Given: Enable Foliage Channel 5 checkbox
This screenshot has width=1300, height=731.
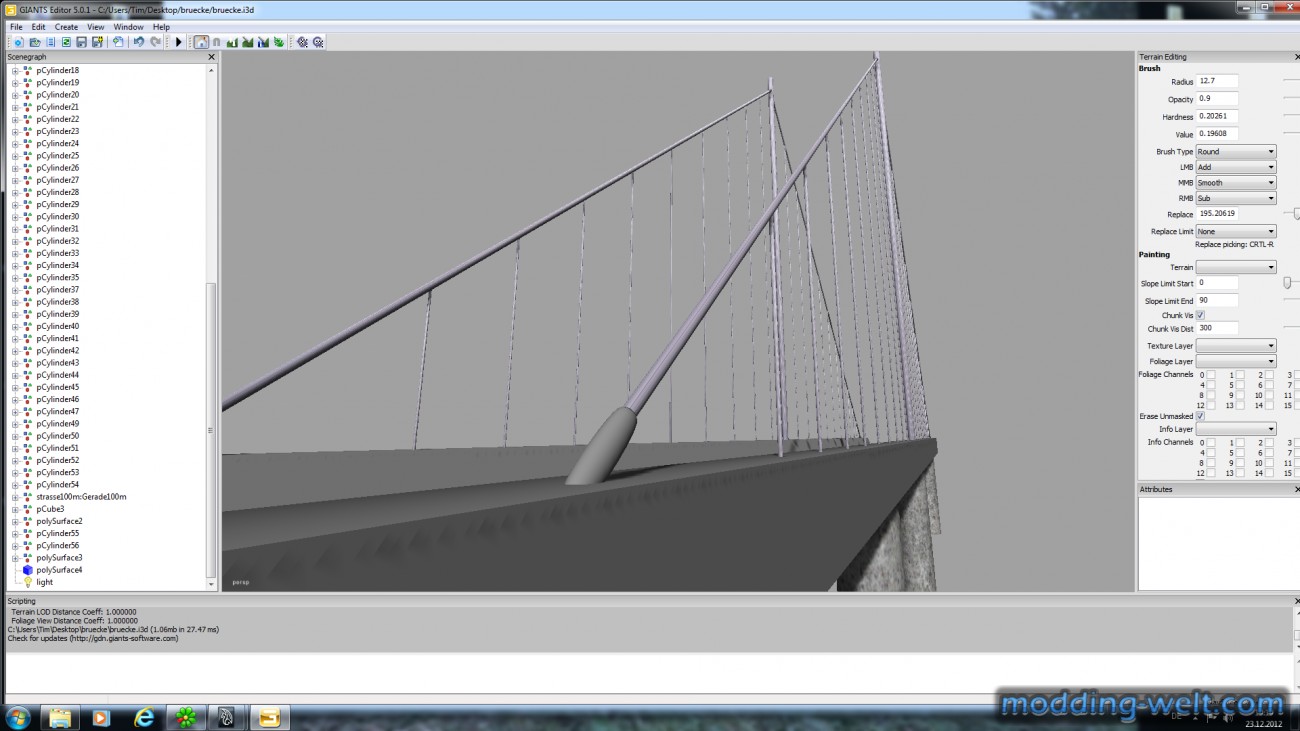Looking at the screenshot, I should click(x=1241, y=385).
